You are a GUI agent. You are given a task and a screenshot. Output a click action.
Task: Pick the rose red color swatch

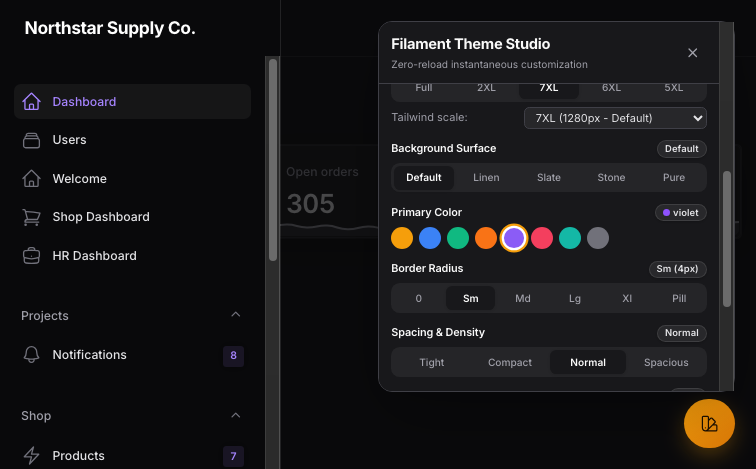pyautogui.click(x=542, y=238)
